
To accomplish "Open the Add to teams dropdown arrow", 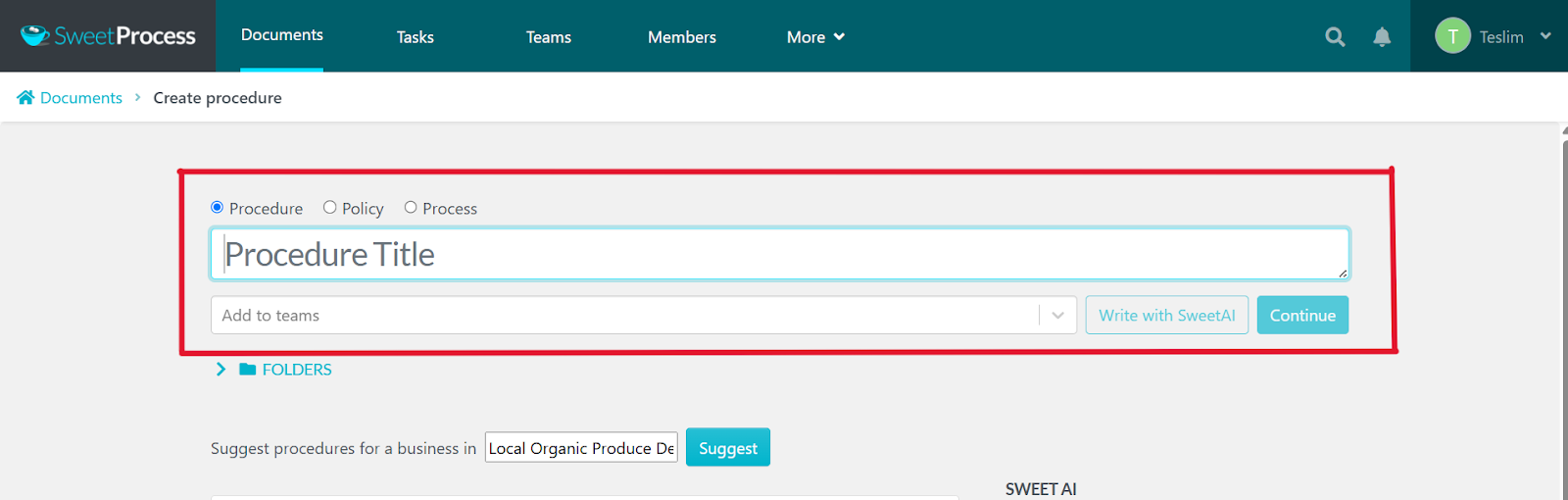I will point(1057,316).
